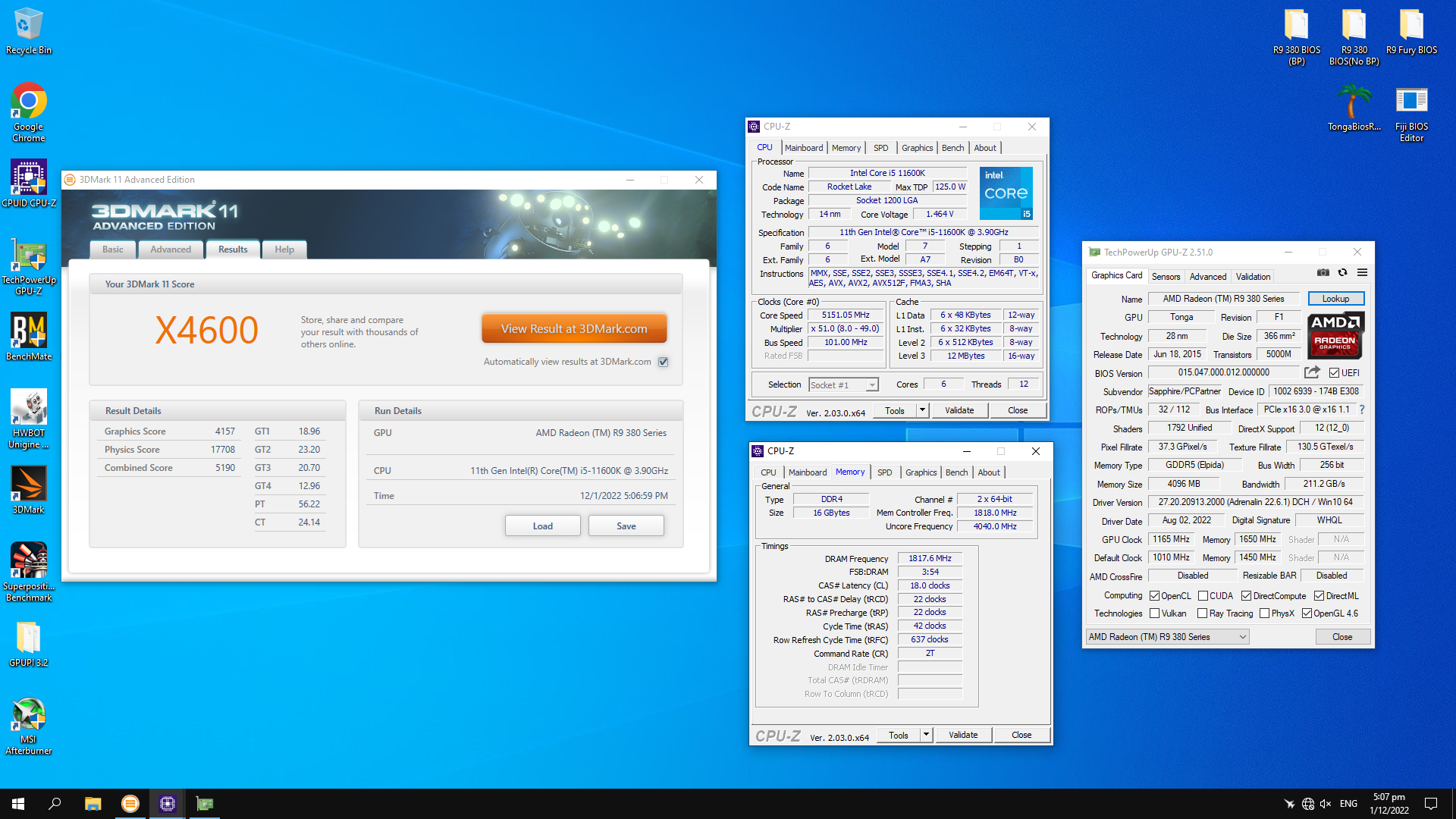Open the GPU selector dropdown in GPU-Z
This screenshot has width=1456, height=819.
click(1167, 637)
